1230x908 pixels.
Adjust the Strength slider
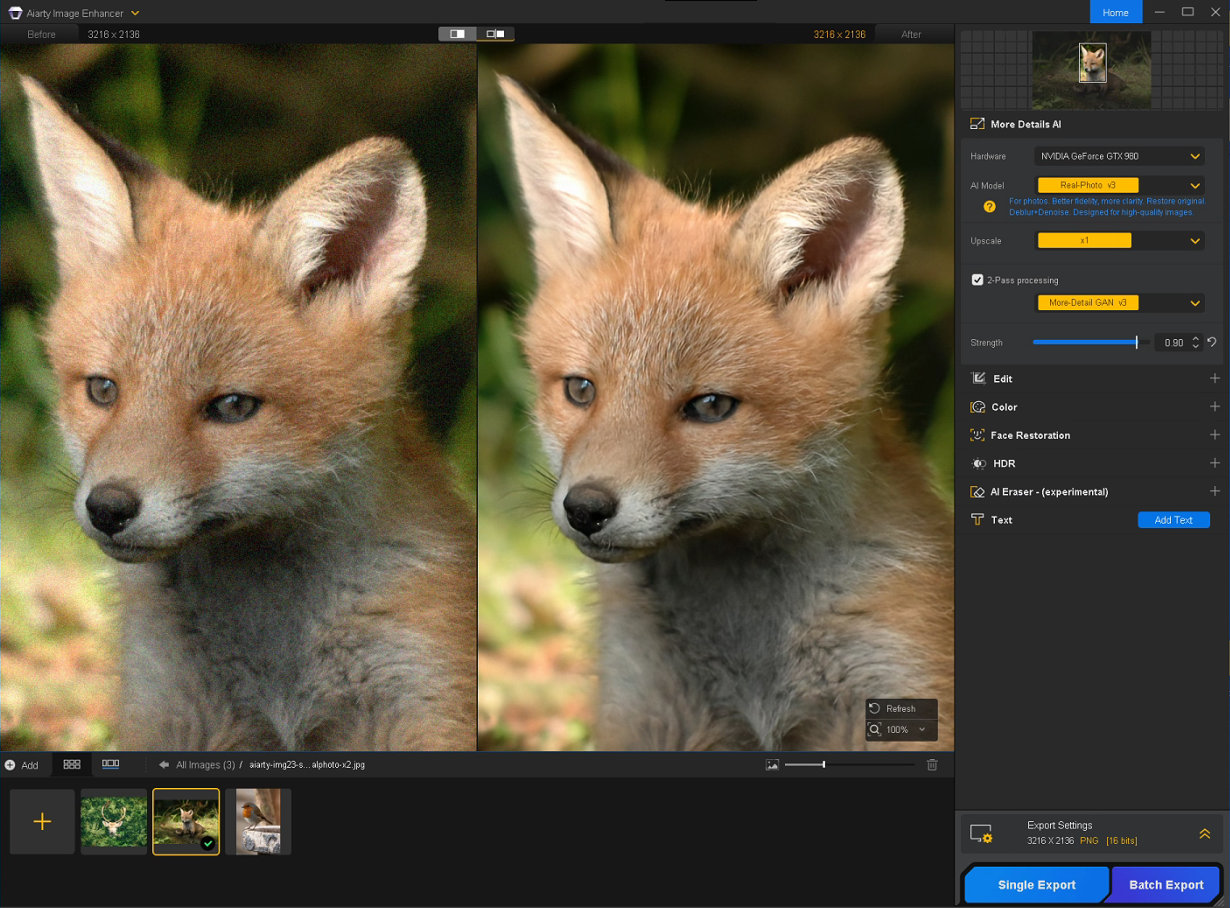coord(1090,342)
